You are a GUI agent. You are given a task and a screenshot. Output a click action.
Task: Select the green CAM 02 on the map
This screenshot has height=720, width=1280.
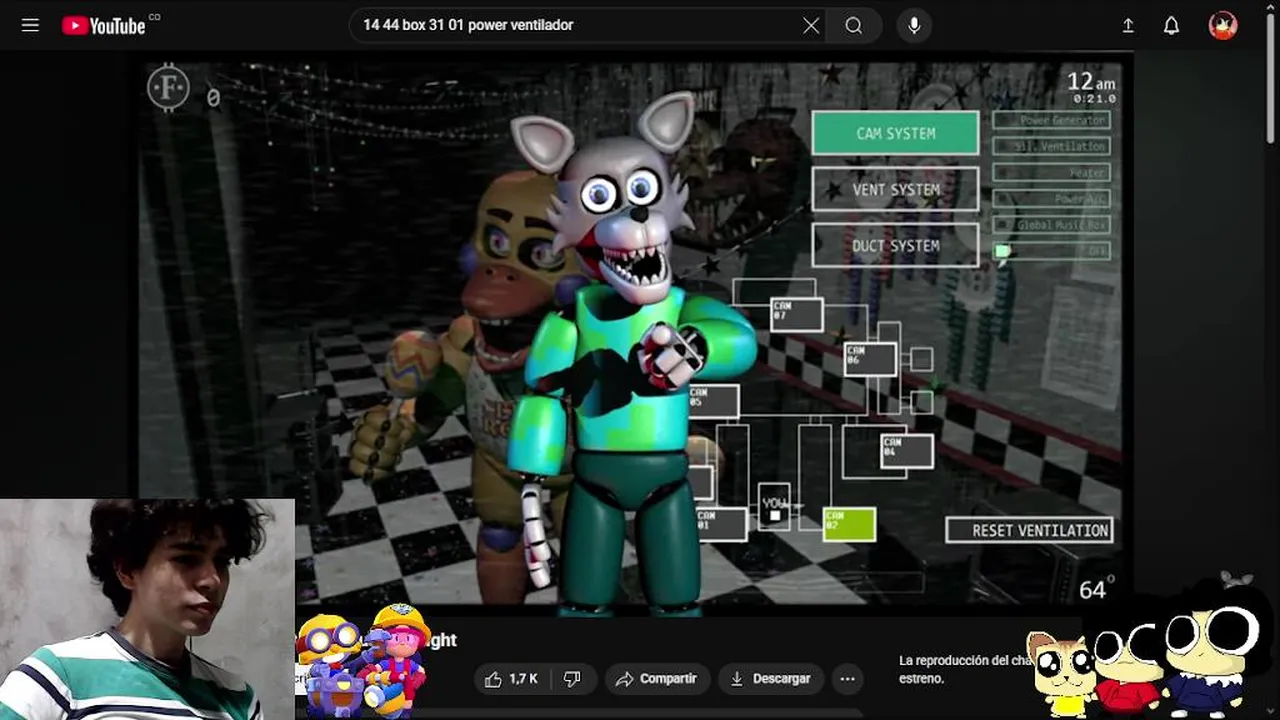click(x=849, y=524)
